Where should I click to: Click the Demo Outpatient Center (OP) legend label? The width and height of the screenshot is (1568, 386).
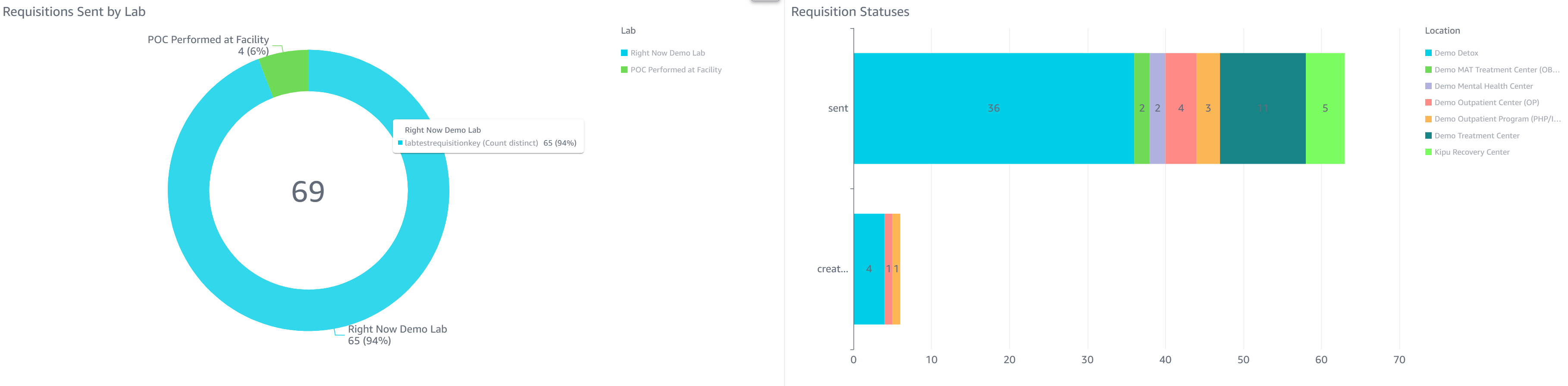pos(1486,103)
